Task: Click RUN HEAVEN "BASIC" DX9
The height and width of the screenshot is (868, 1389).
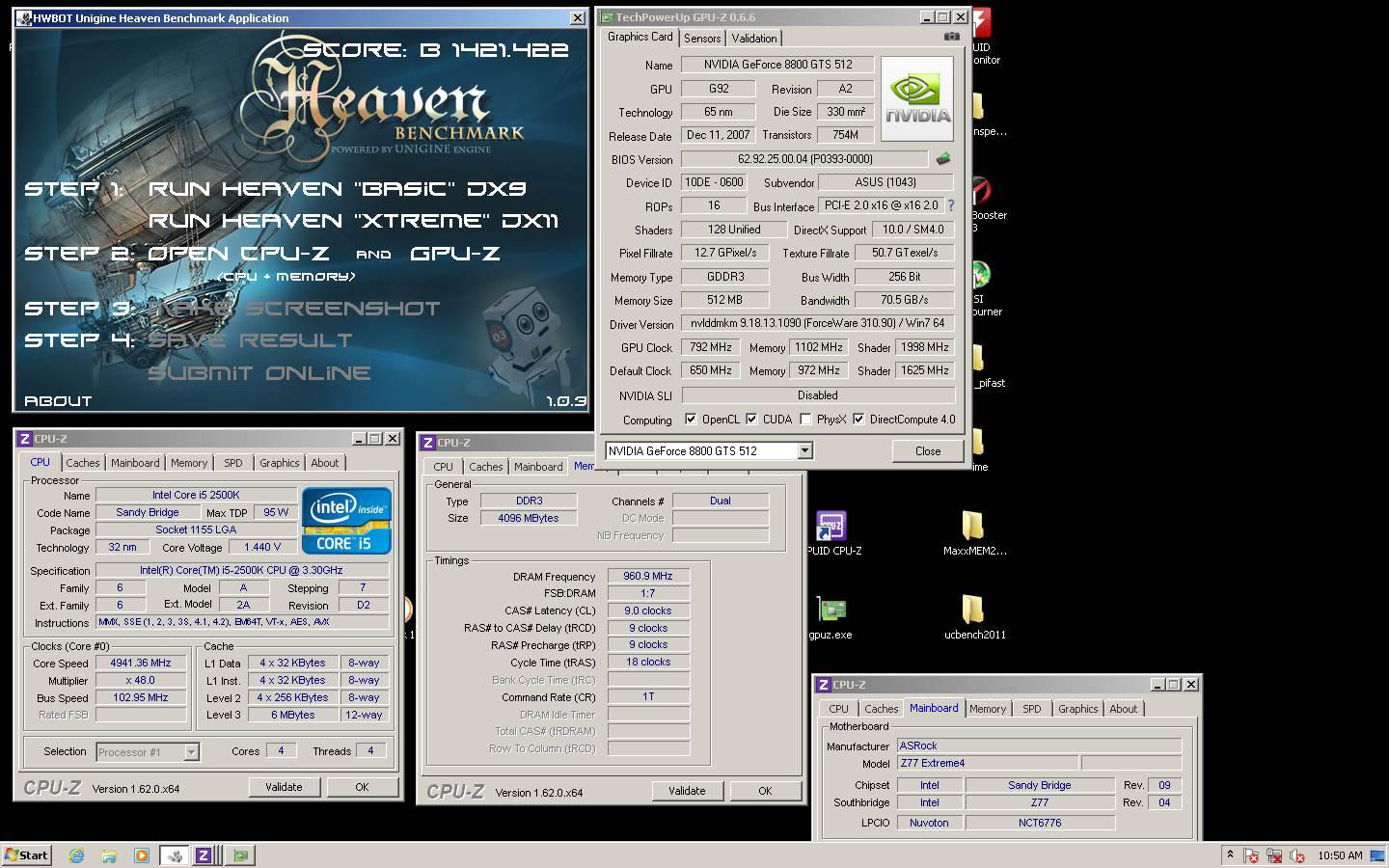Action: [337, 189]
